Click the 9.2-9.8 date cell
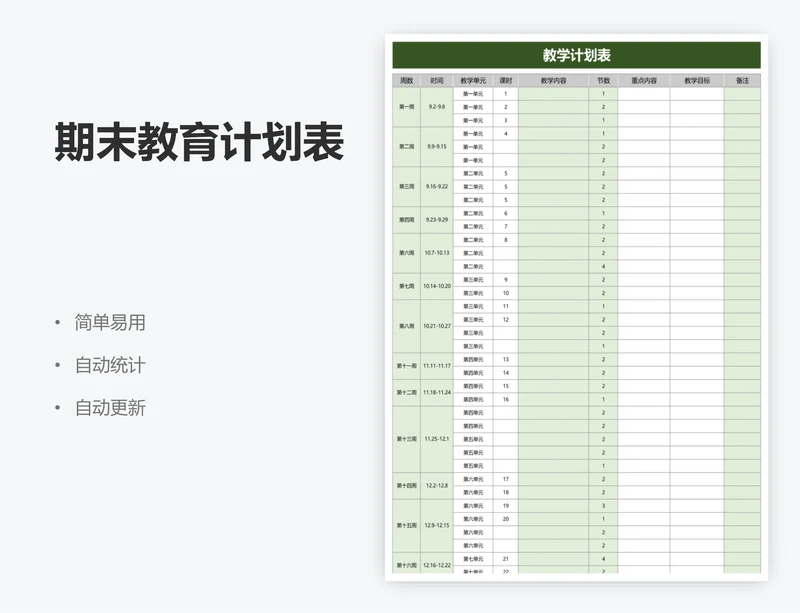The width and height of the screenshot is (800, 613). 437,107
